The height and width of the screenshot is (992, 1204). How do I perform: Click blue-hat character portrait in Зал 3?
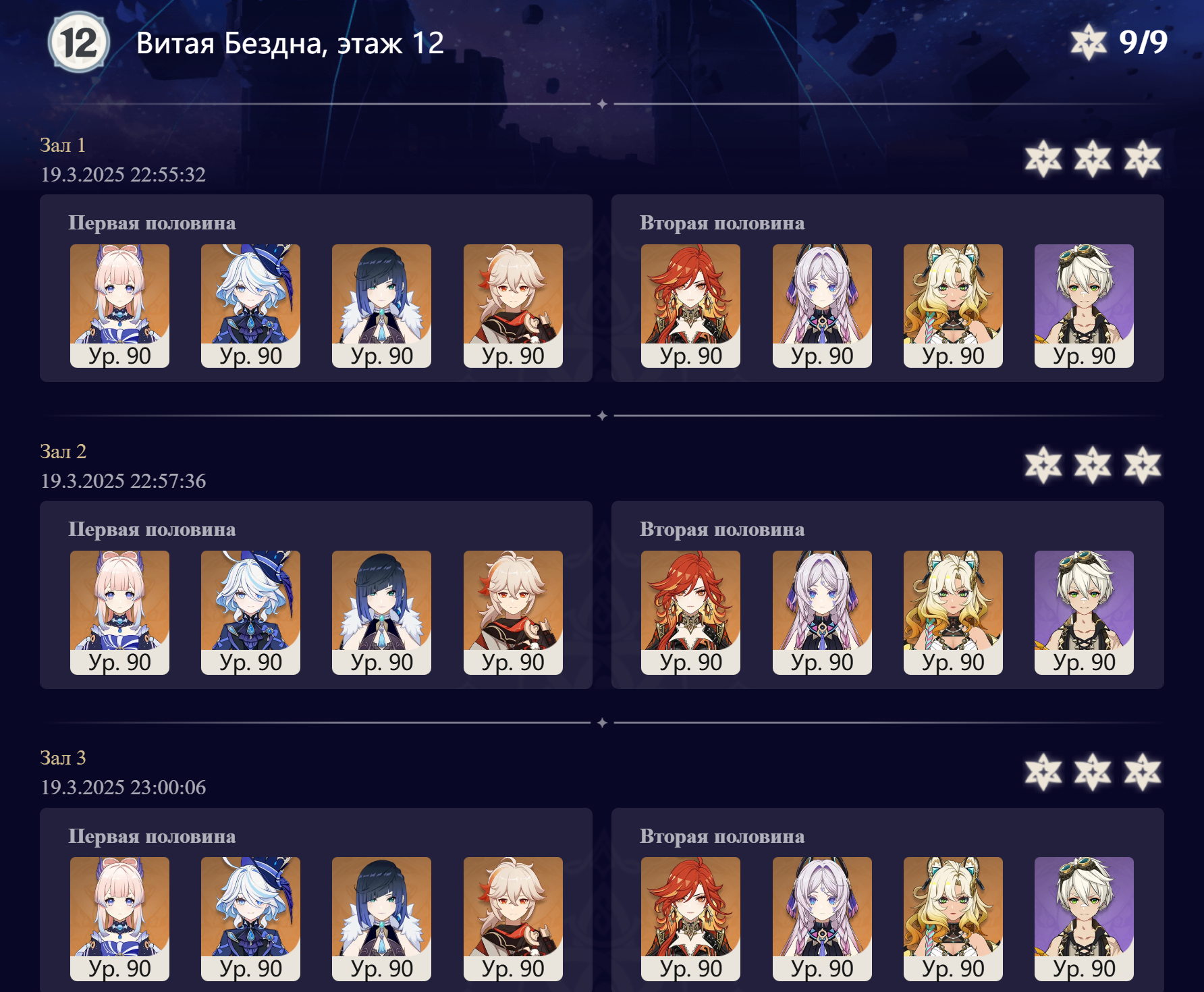(x=250, y=918)
